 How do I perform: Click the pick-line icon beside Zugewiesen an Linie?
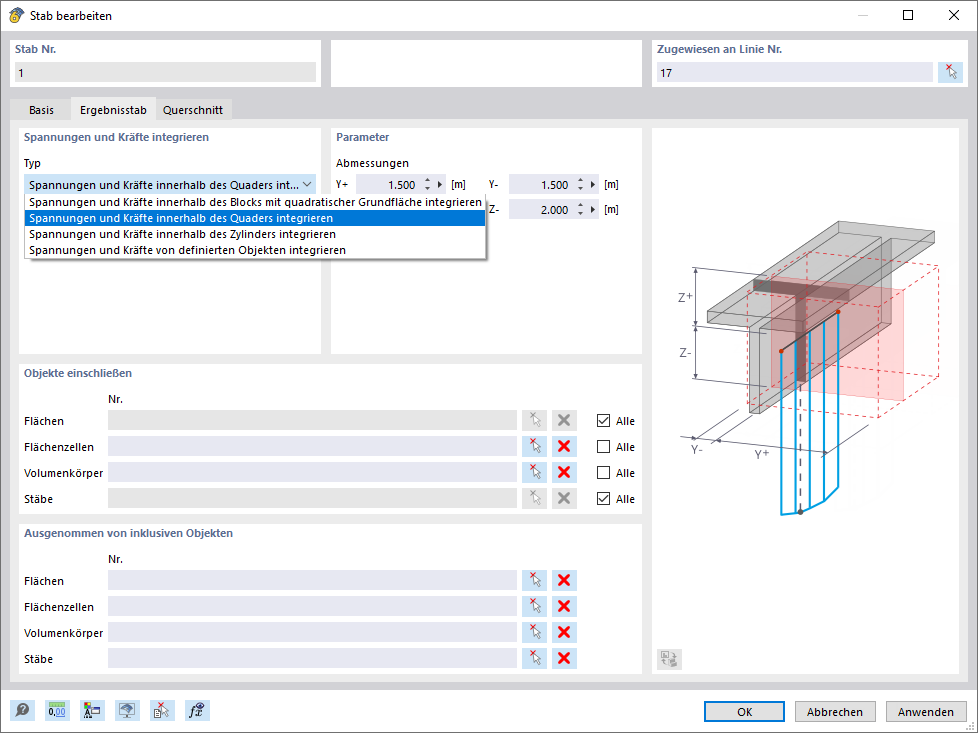tap(951, 72)
